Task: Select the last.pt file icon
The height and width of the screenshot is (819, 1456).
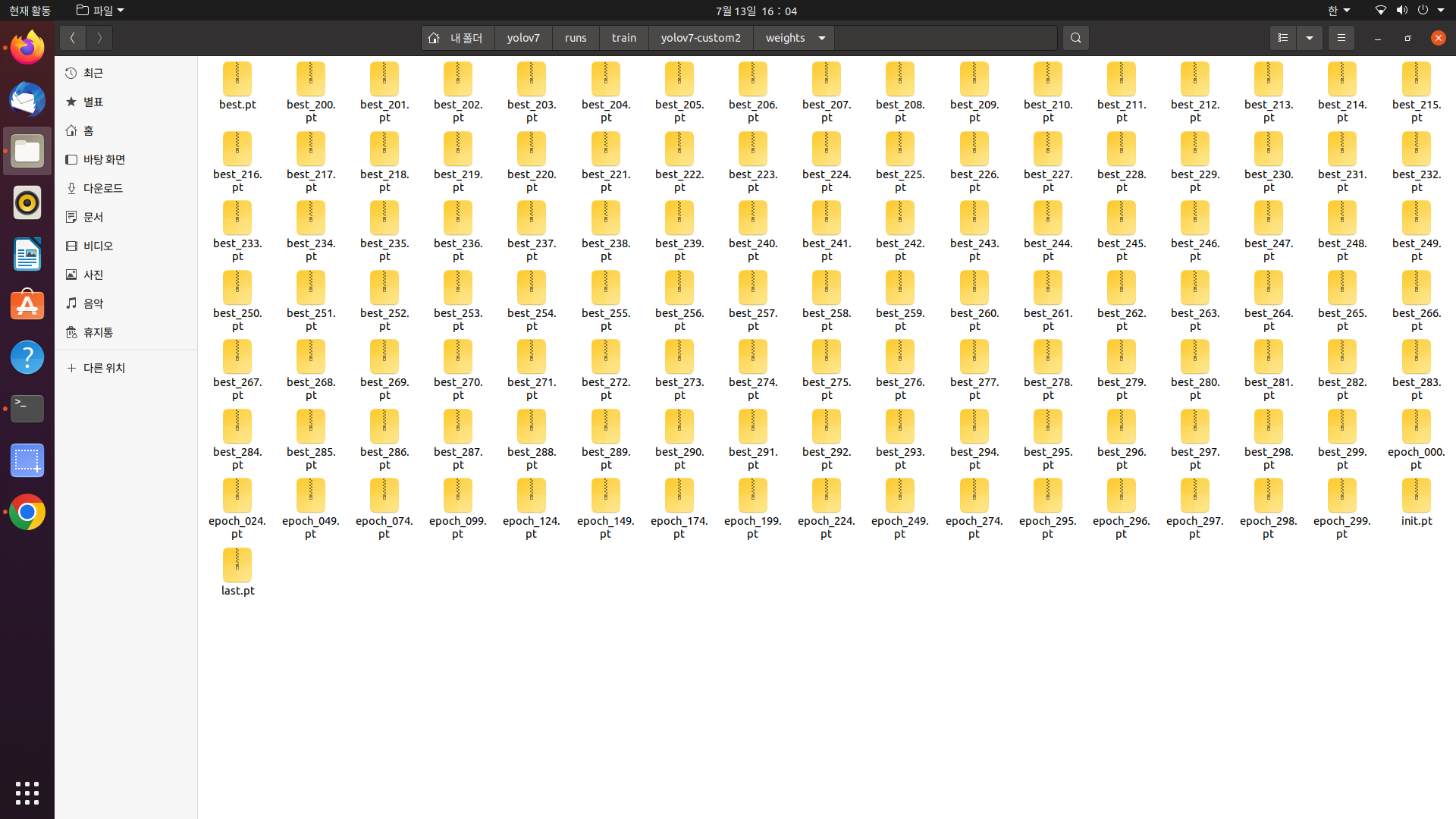Action: [x=237, y=566]
